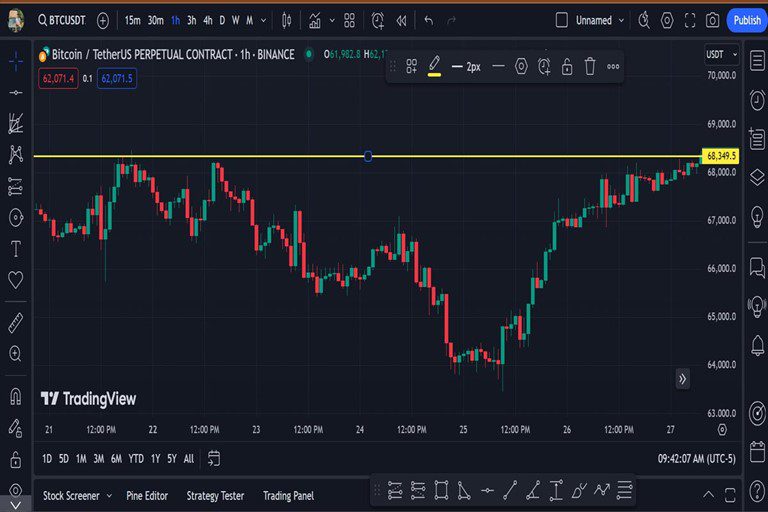This screenshot has width=768, height=512.
Task: Change line color with yellow pencil
Action: (434, 66)
